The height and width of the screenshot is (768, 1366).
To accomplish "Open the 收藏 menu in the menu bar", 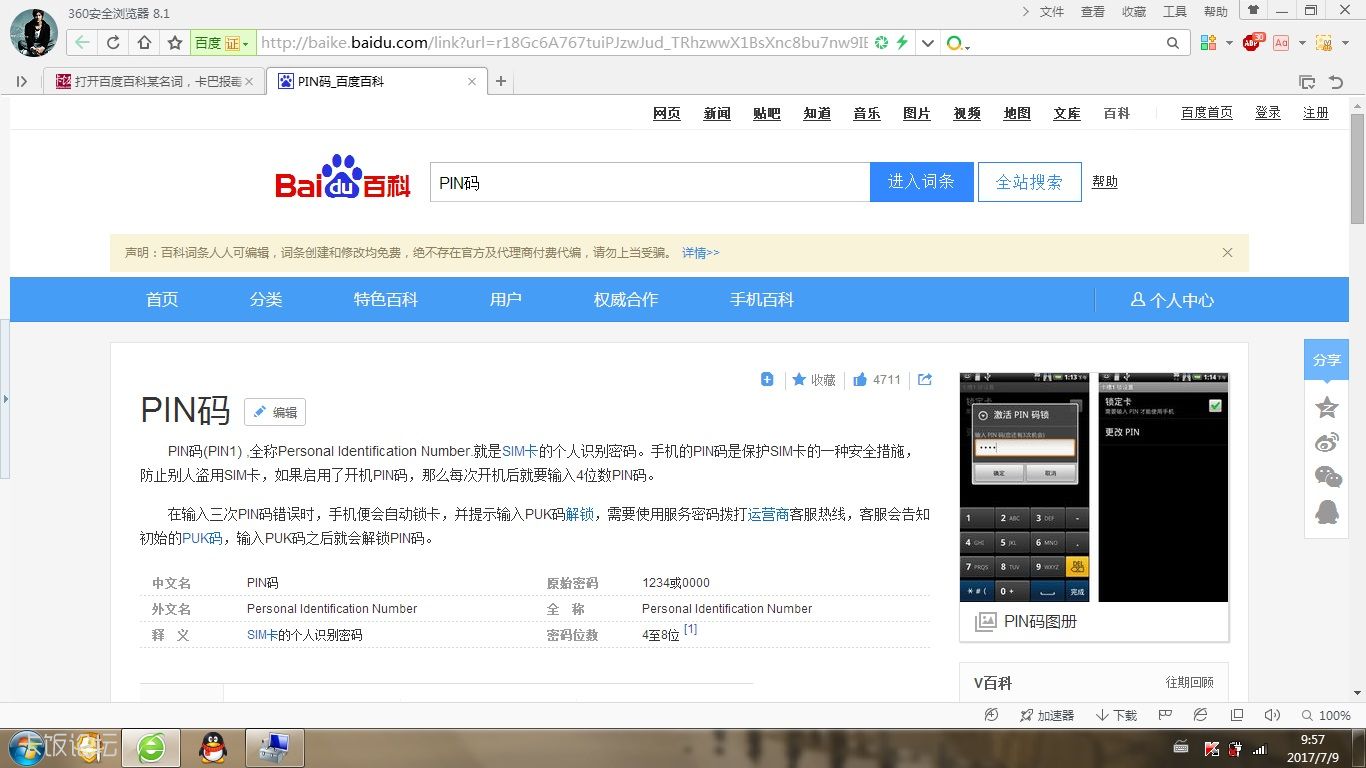I will tap(1134, 11).
